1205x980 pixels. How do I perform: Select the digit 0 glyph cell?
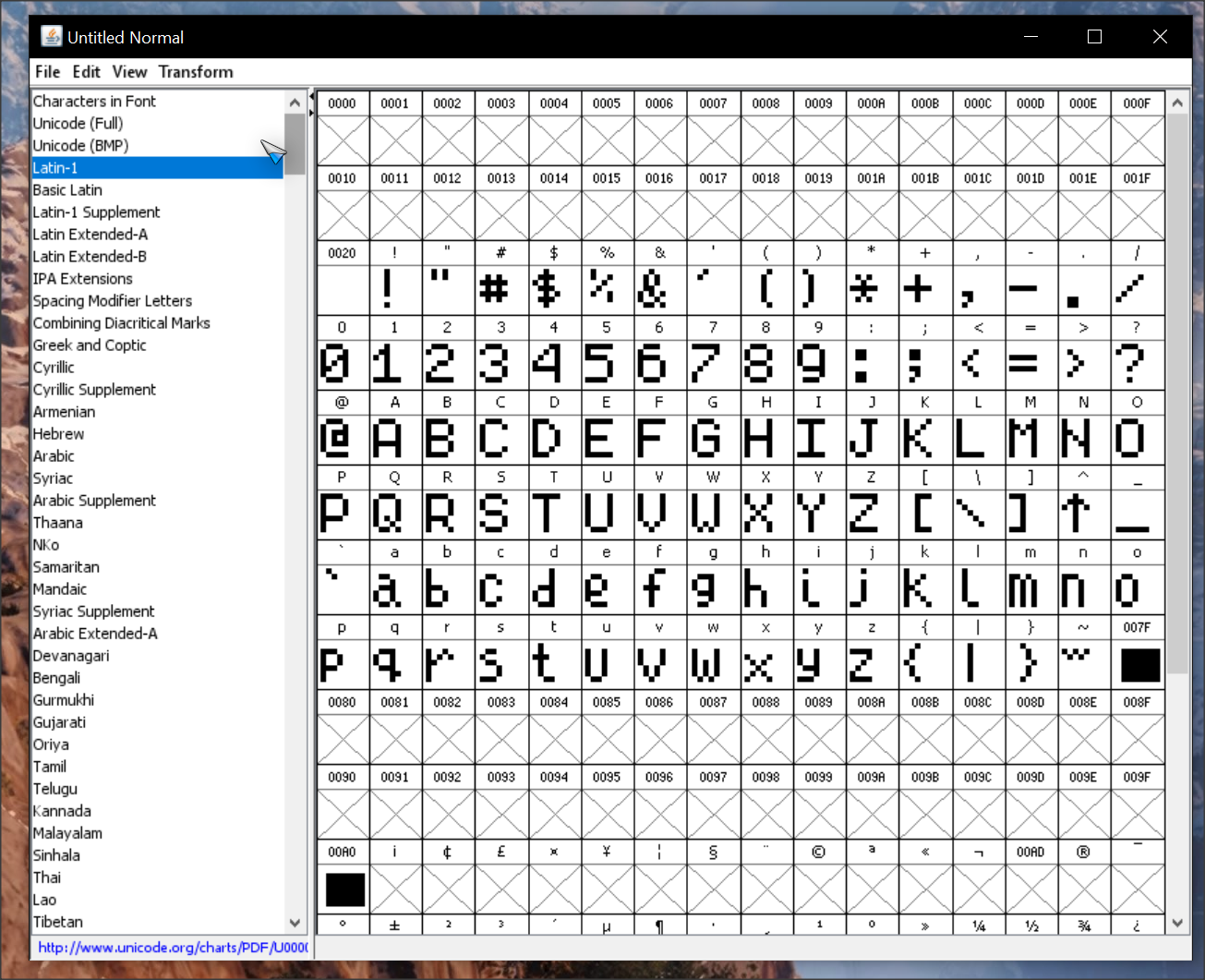(342, 365)
